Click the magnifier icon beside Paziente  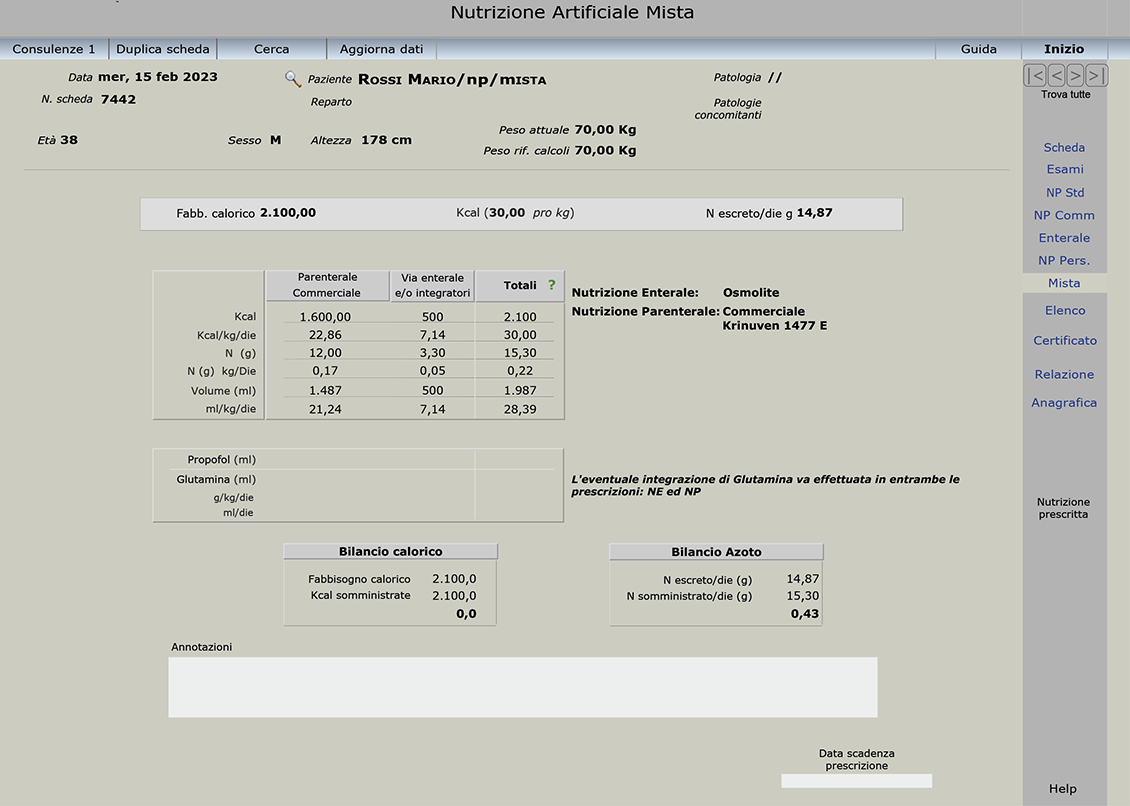pyautogui.click(x=293, y=79)
